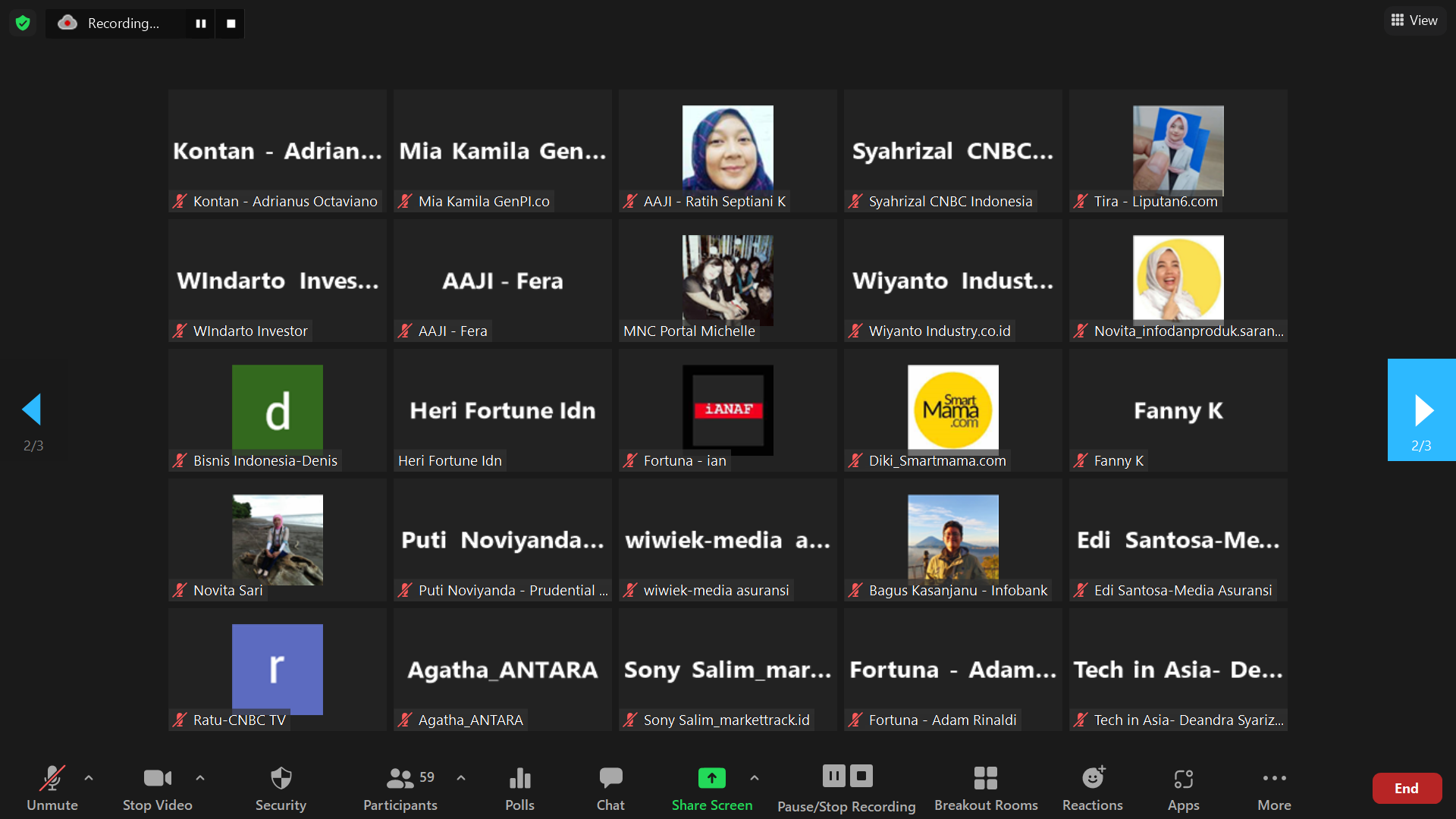Open the Reactions smiley icon
Image resolution: width=1456 pixels, height=819 pixels.
tap(1093, 778)
